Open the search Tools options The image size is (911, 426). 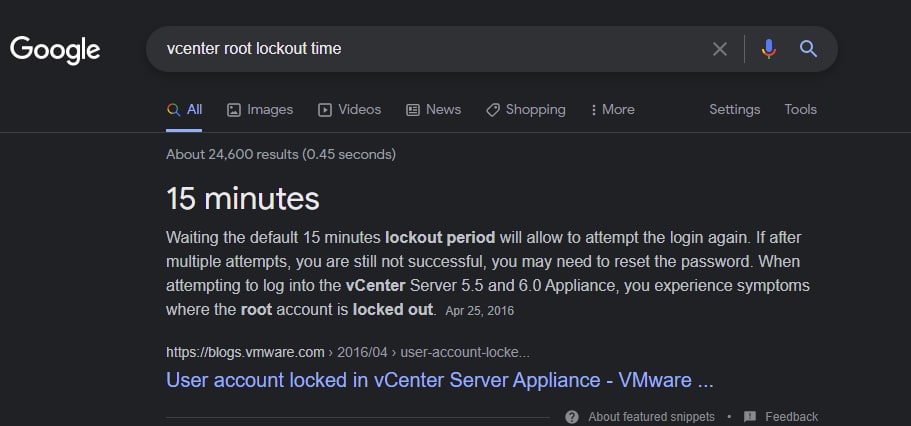click(x=801, y=110)
